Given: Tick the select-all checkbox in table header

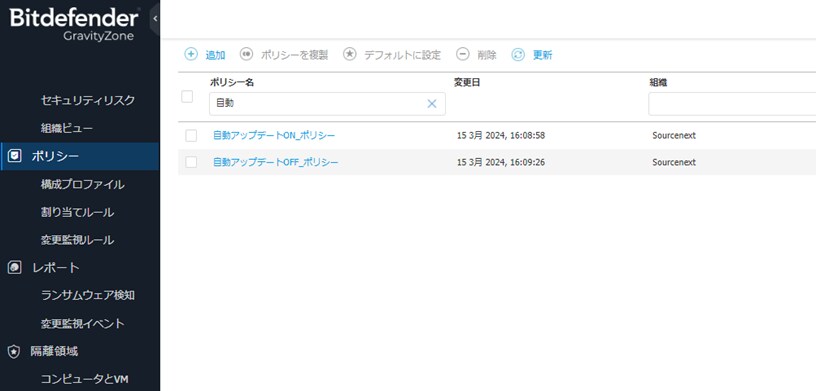Looking at the screenshot, I should click(x=187, y=96).
